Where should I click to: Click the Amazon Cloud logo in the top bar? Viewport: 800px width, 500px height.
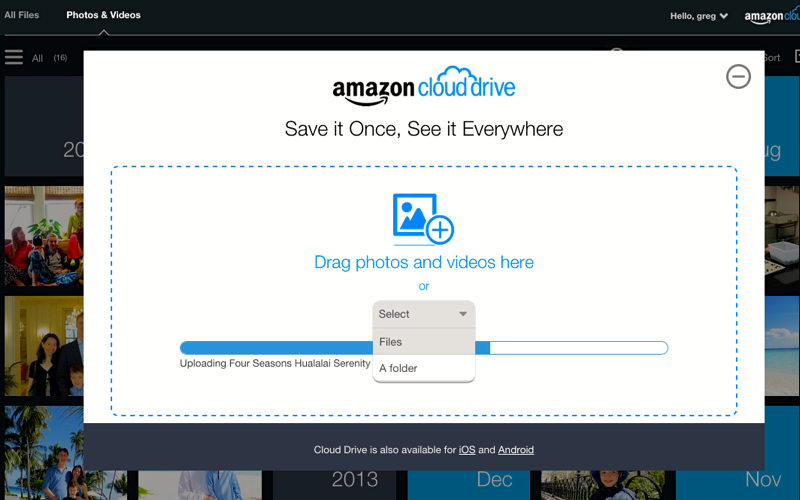(771, 16)
